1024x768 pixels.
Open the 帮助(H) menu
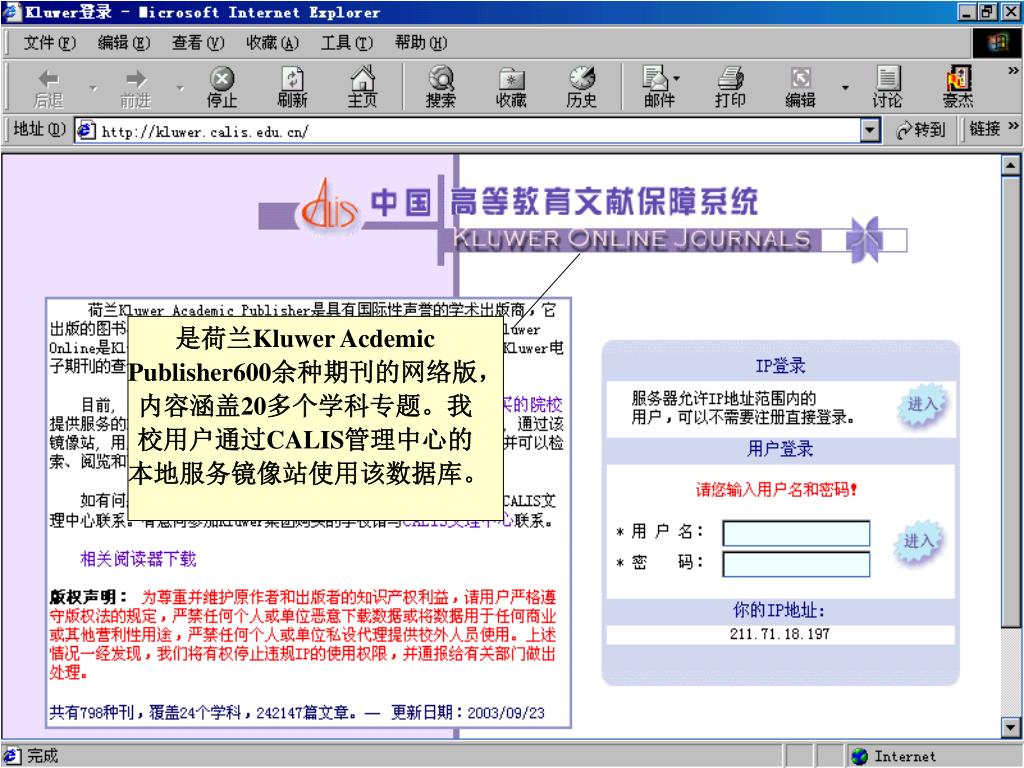(421, 43)
